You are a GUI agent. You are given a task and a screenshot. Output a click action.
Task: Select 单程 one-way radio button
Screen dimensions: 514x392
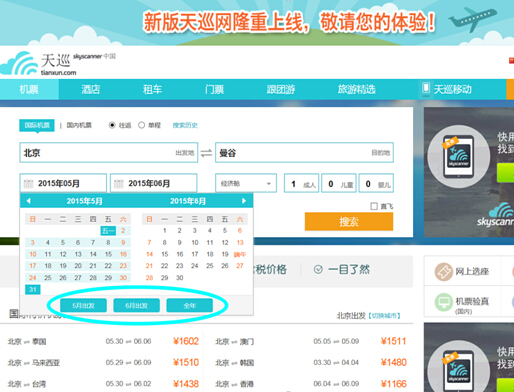(x=141, y=125)
